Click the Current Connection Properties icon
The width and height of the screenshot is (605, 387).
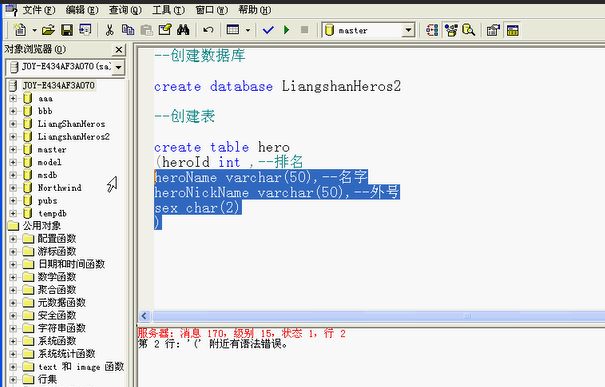tap(493, 30)
